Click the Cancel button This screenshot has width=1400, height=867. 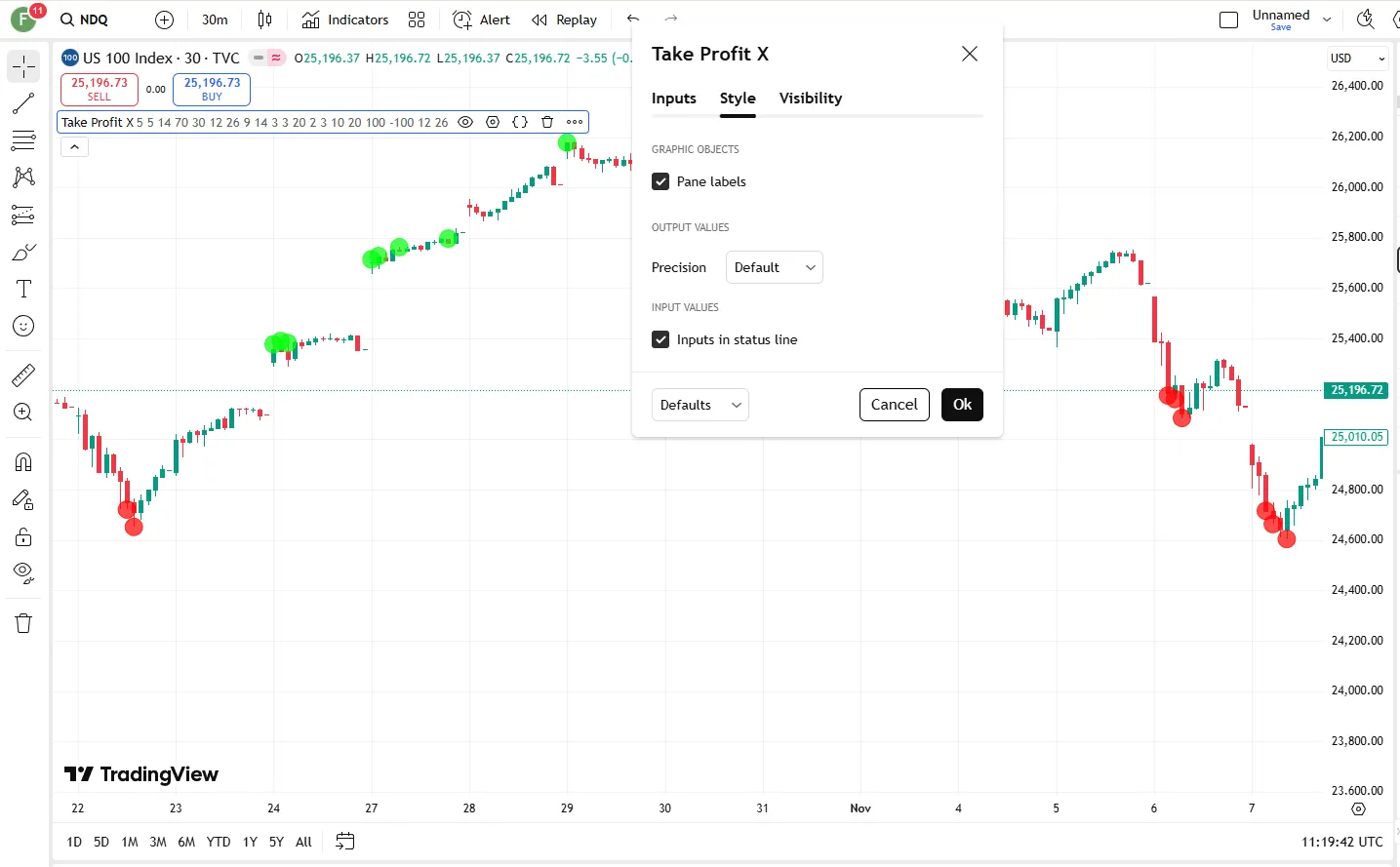click(894, 404)
